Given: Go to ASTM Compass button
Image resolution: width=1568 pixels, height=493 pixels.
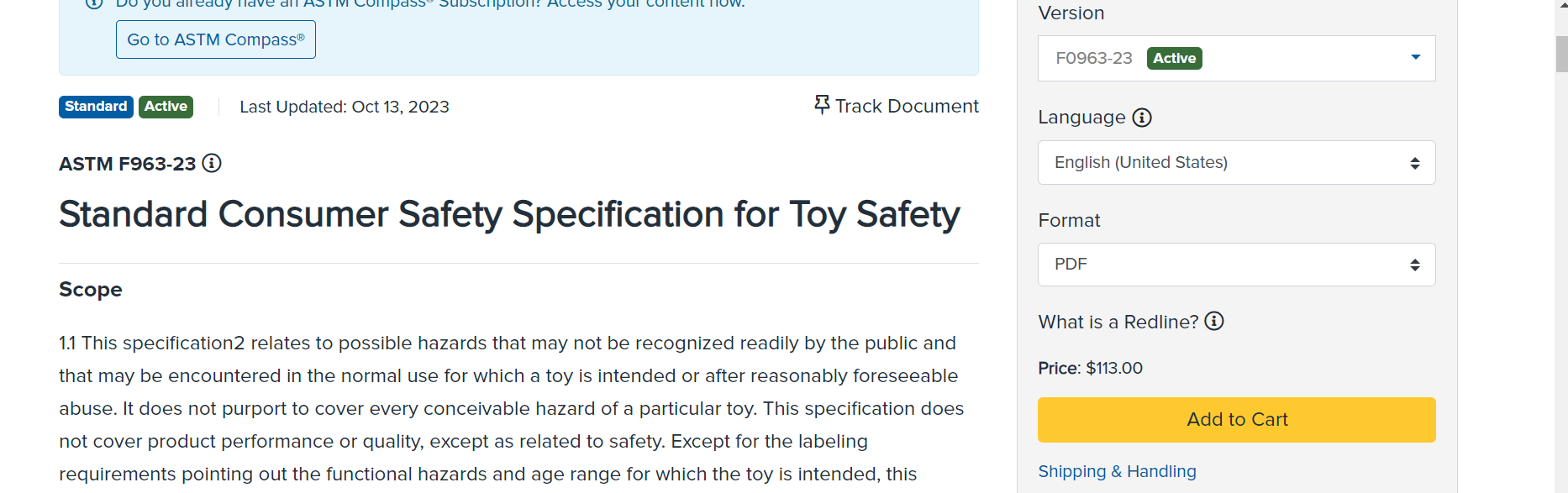Looking at the screenshot, I should (x=216, y=39).
